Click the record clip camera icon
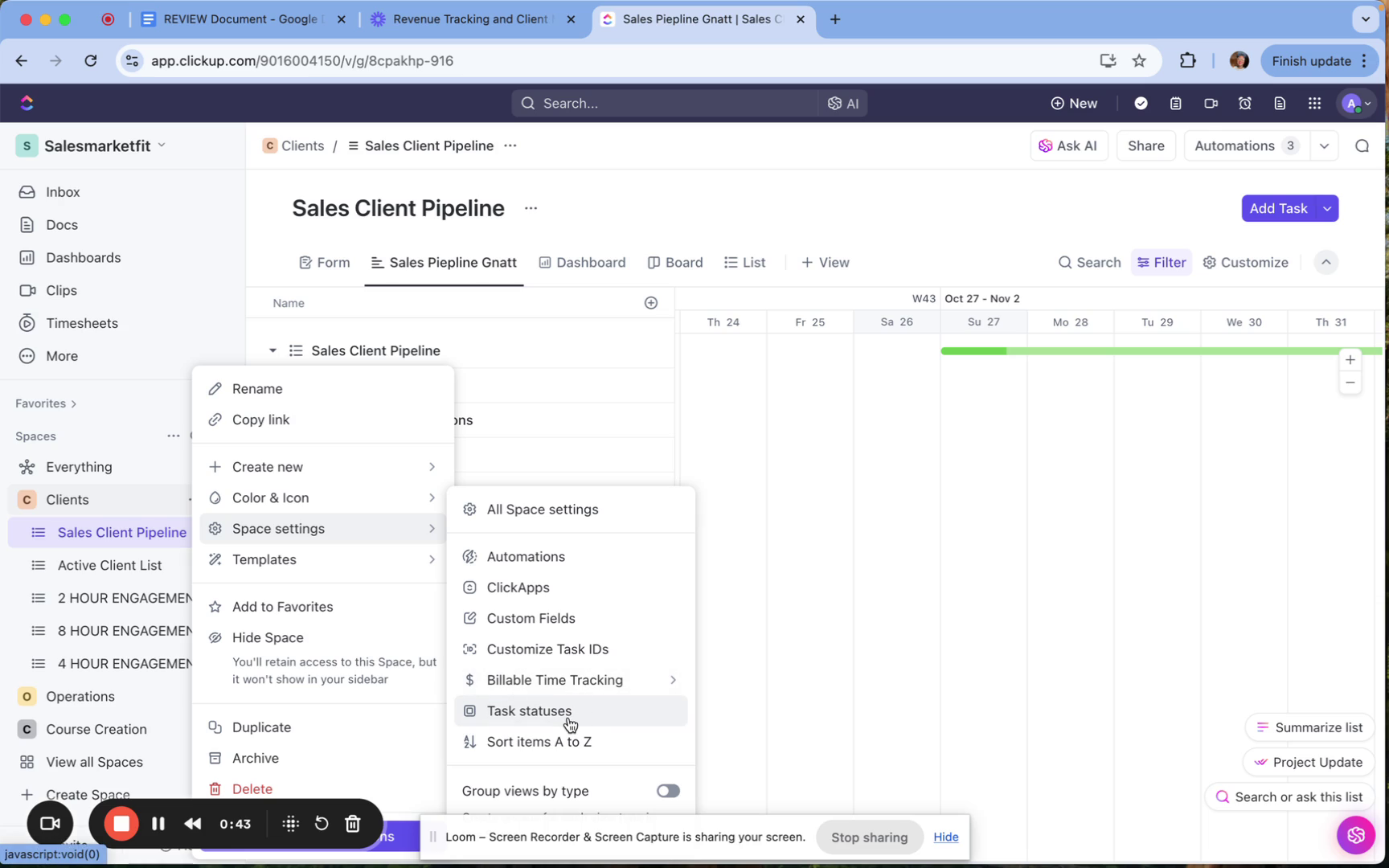The height and width of the screenshot is (868, 1389). click(x=1211, y=103)
